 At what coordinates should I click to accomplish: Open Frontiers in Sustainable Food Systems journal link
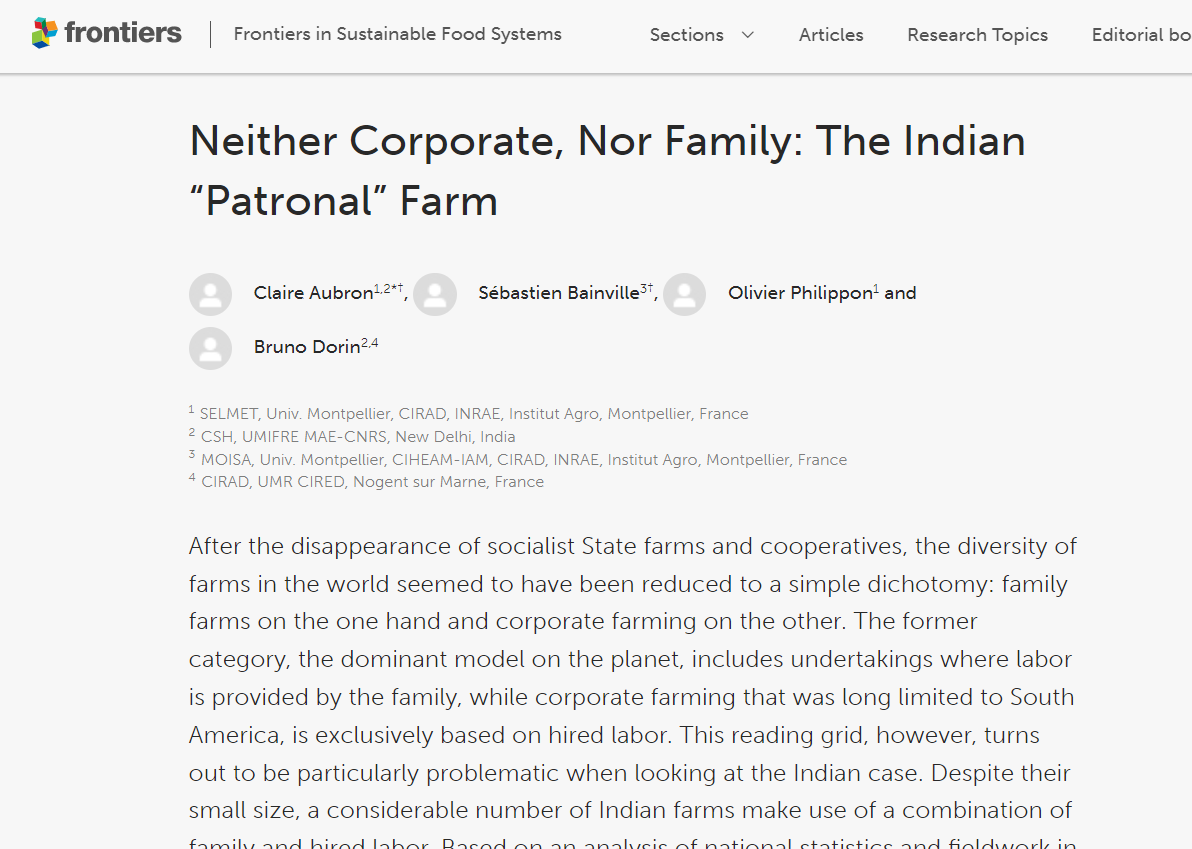point(397,34)
